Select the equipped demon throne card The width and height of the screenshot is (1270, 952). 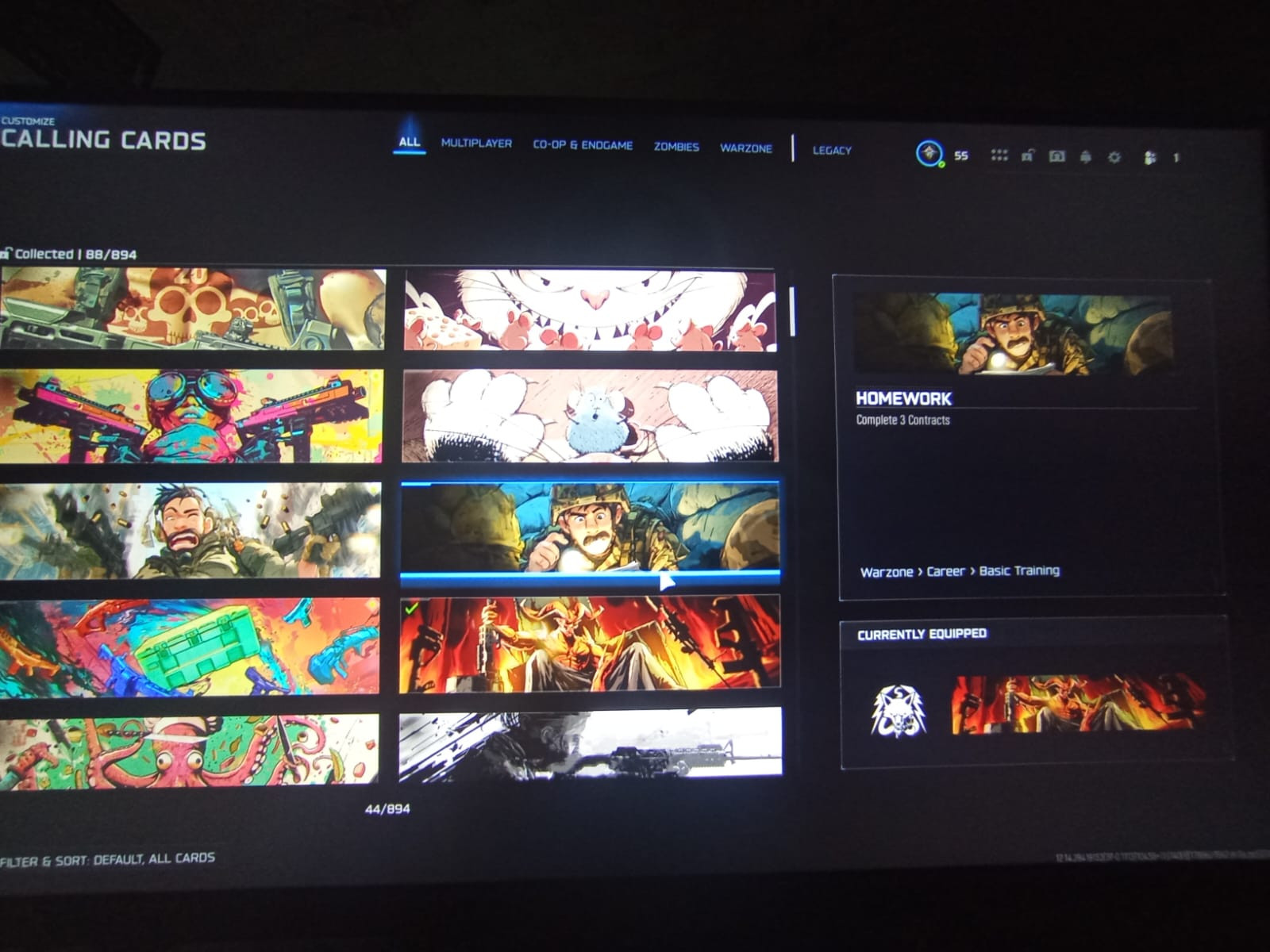(x=590, y=644)
